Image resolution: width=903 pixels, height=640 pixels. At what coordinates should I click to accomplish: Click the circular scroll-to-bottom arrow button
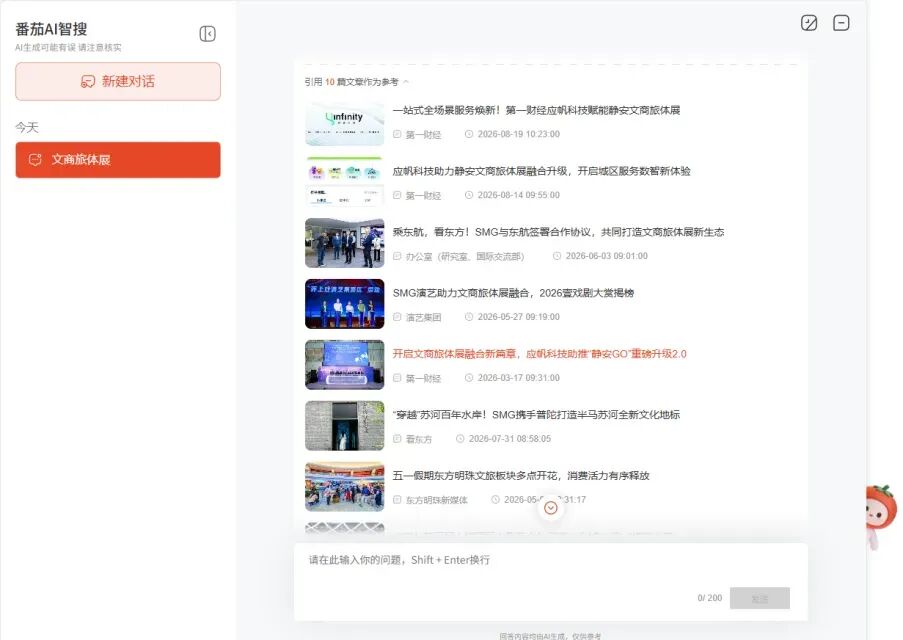551,508
